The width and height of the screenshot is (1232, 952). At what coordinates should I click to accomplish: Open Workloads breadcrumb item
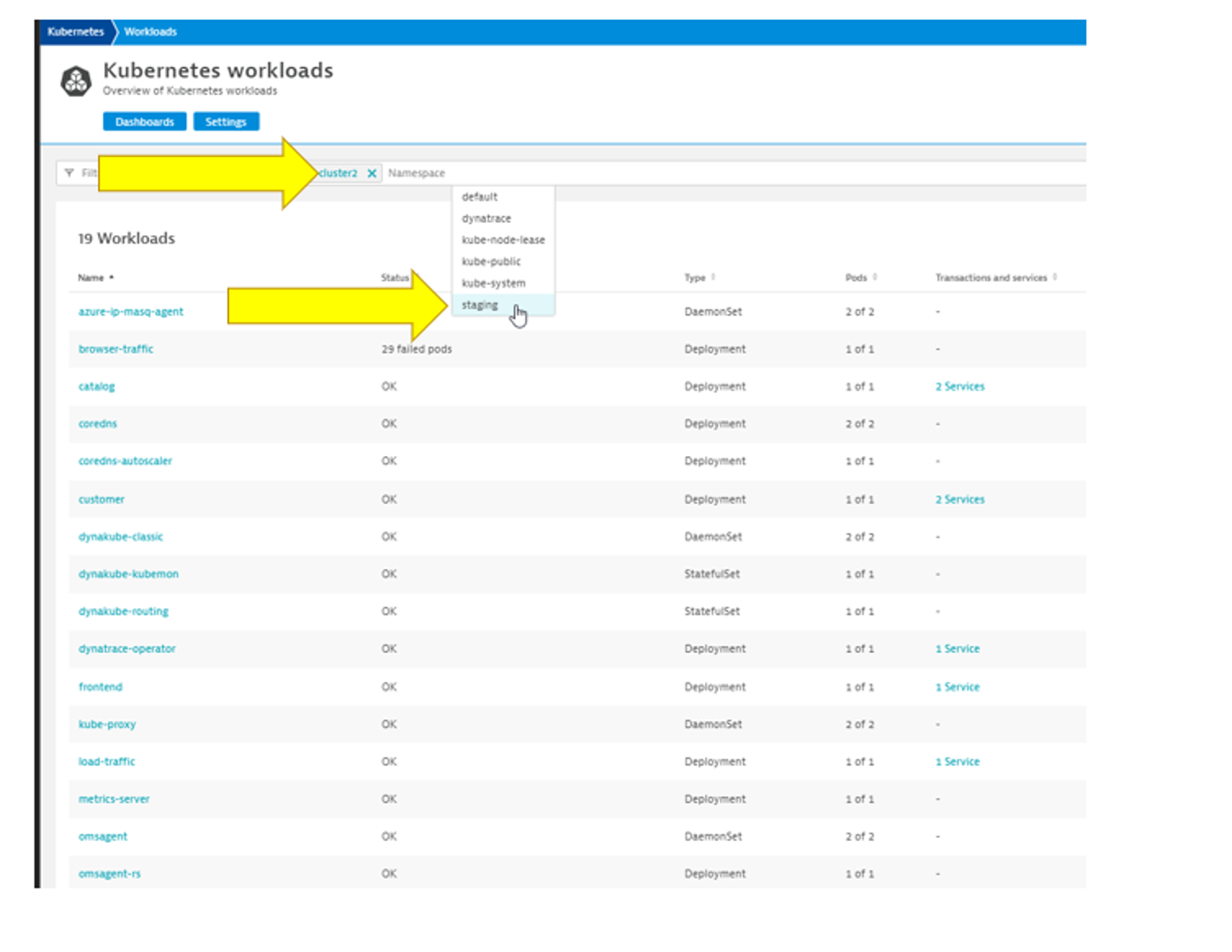pyautogui.click(x=150, y=32)
